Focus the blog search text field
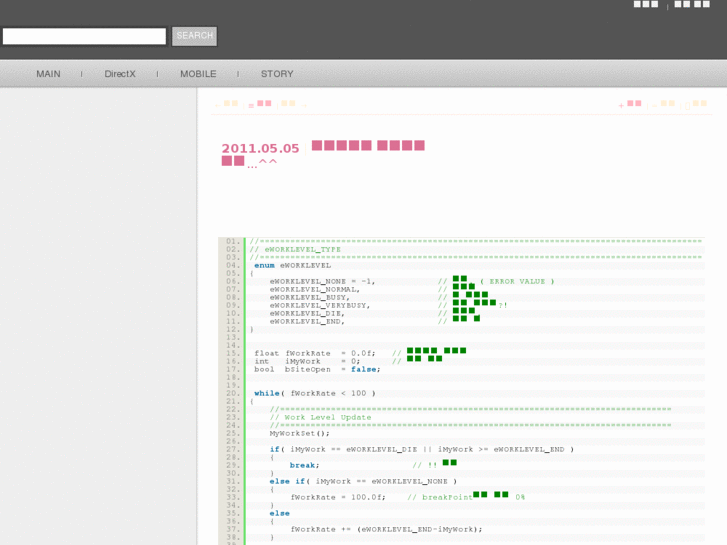Screen dimensions: 727x545 coord(84,36)
